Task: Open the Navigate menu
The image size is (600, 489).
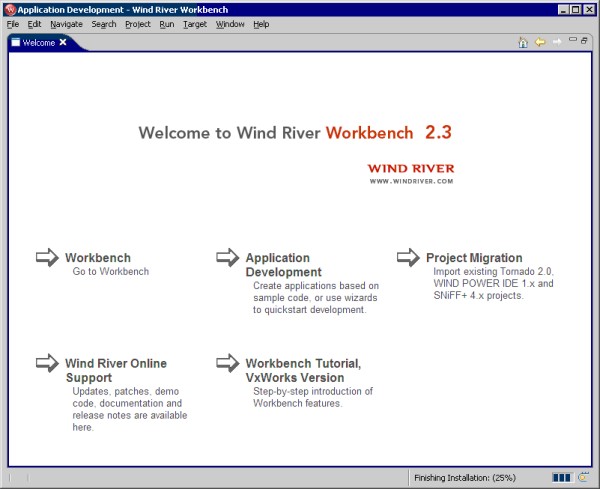Action: tap(66, 24)
